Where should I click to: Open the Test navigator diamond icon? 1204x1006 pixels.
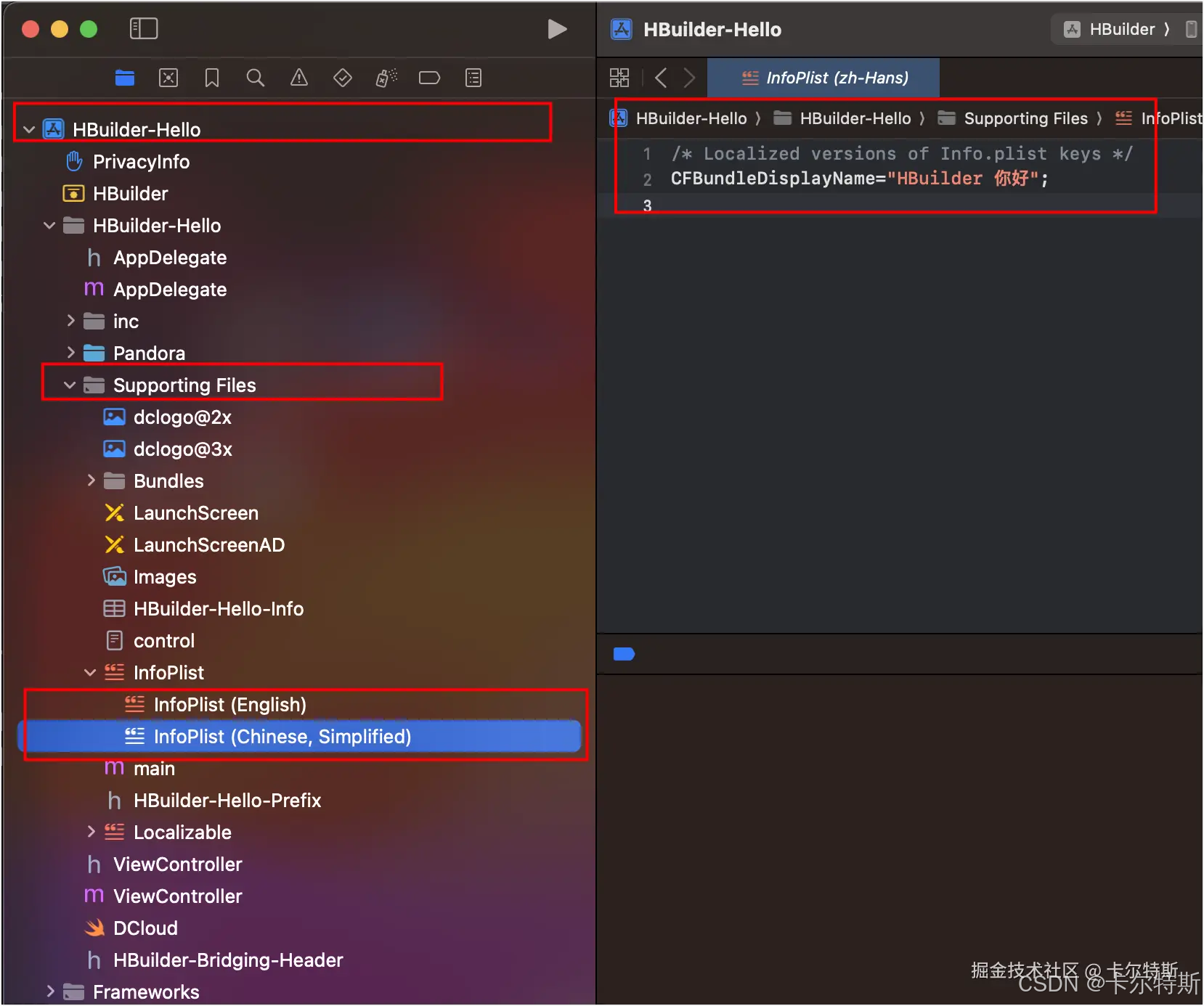click(x=343, y=78)
